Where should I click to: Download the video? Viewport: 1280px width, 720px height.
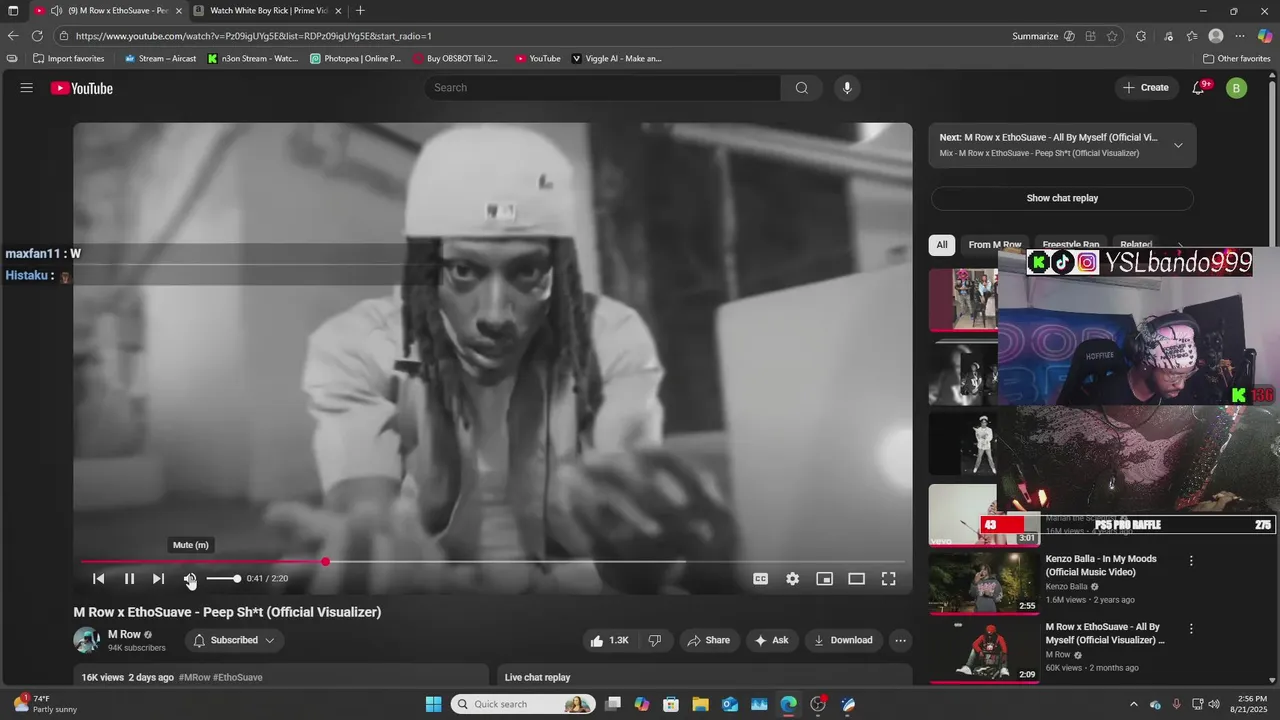843,640
